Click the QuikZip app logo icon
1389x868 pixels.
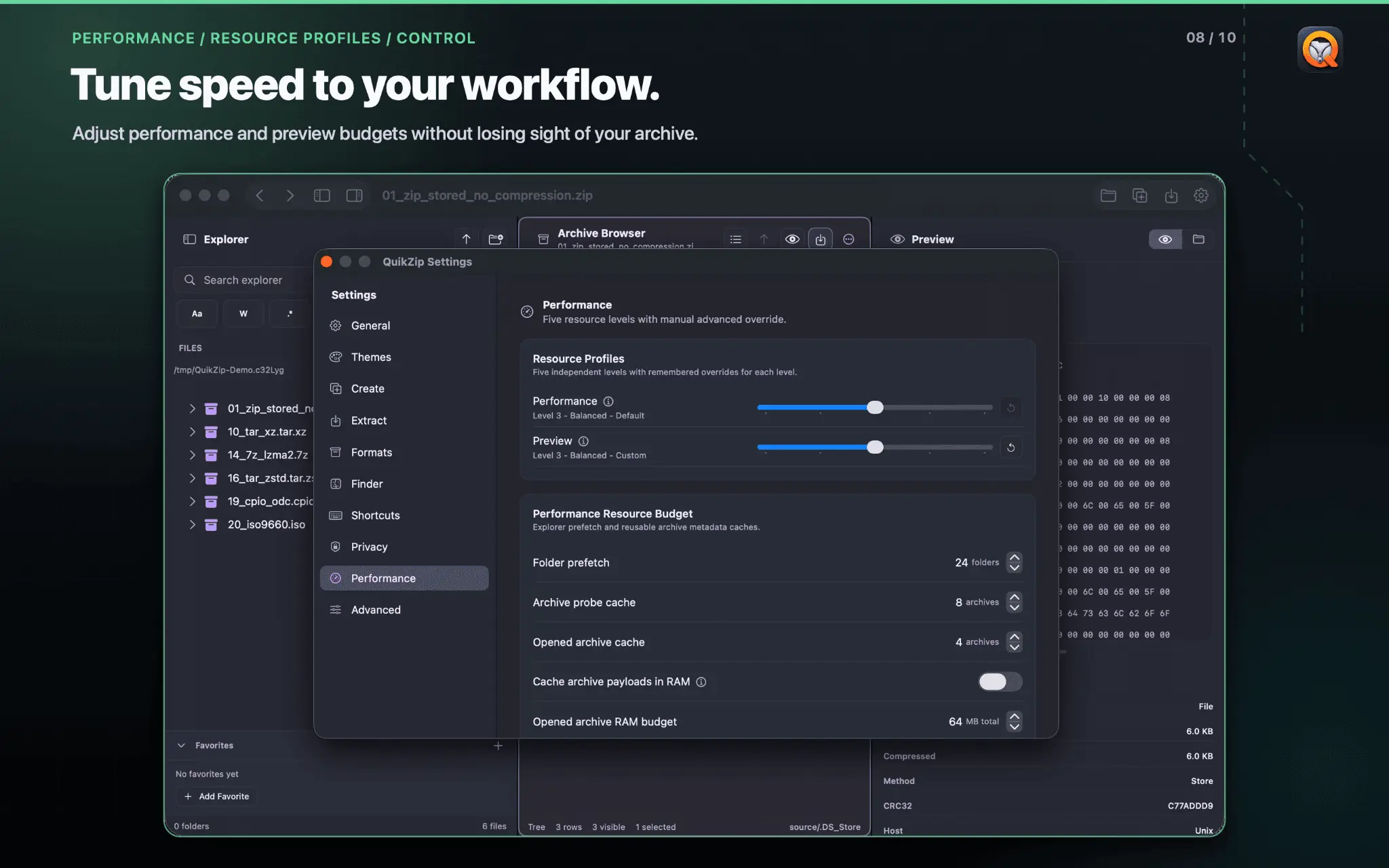(x=1320, y=49)
